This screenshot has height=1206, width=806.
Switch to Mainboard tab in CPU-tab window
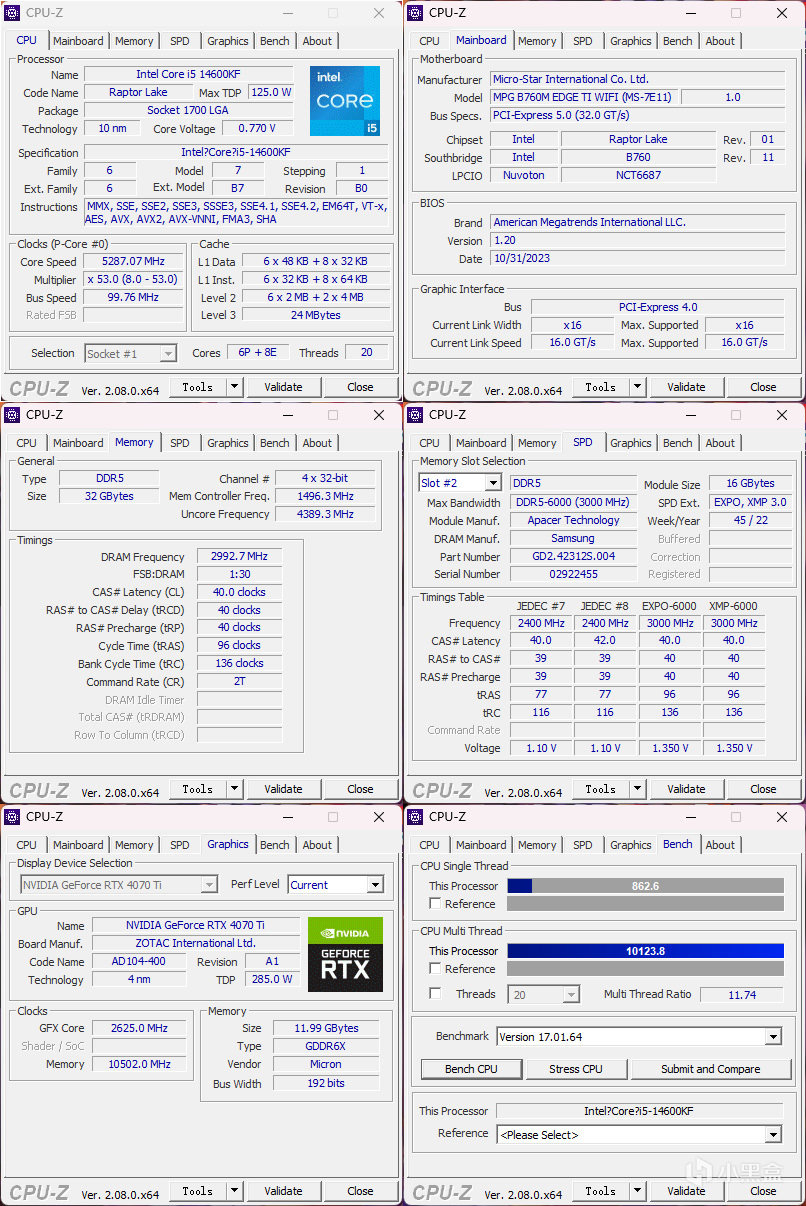[78, 41]
